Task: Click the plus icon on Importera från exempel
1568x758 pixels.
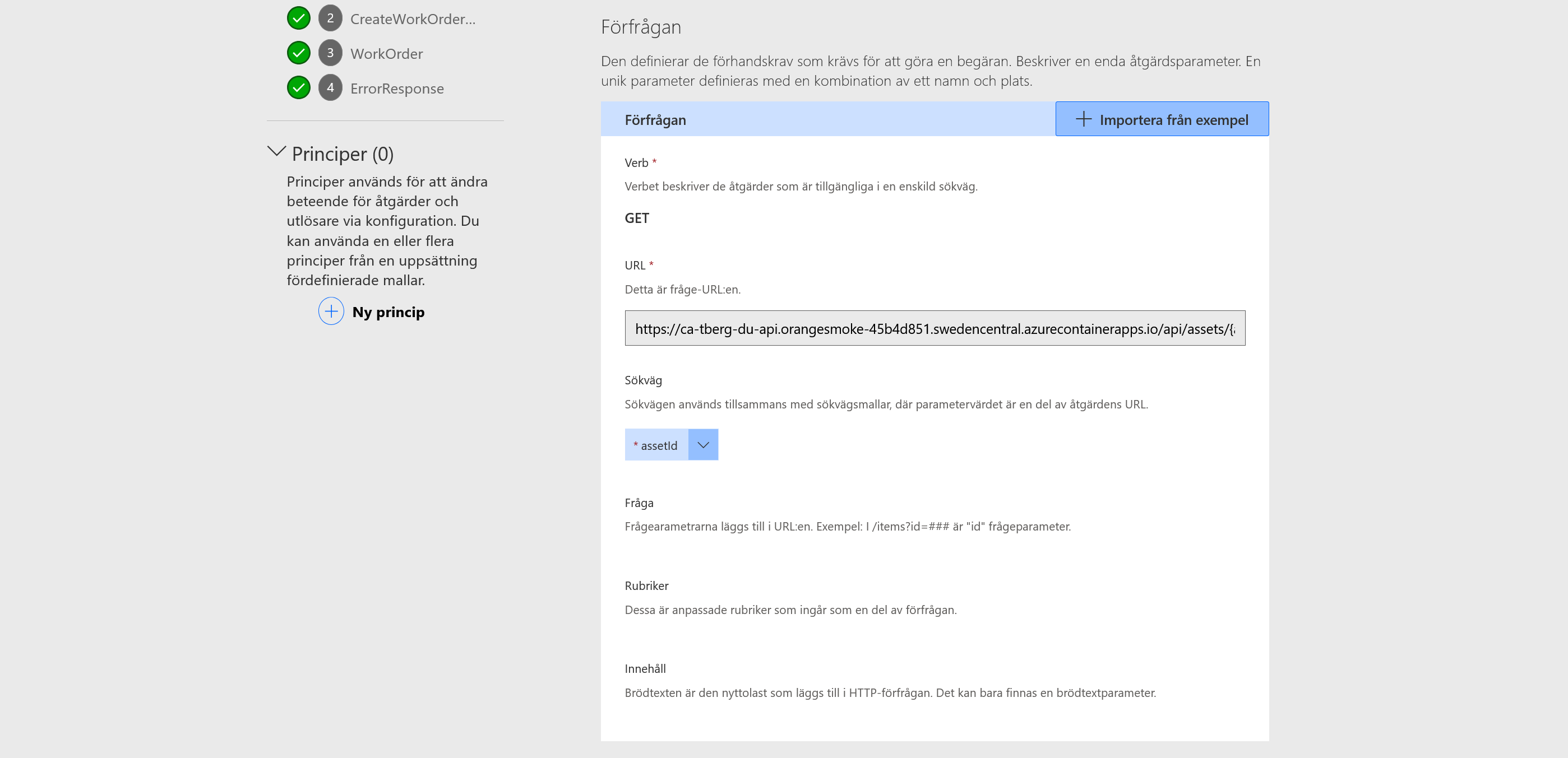Action: click(x=1084, y=119)
